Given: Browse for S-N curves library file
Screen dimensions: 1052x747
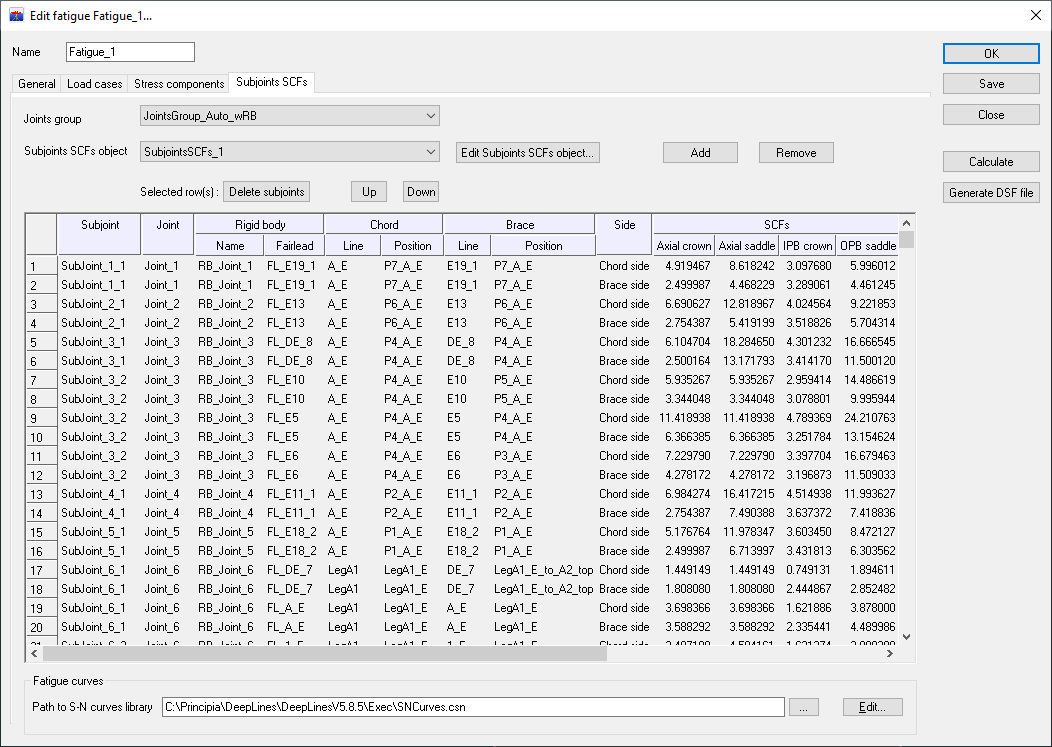Looking at the screenshot, I should click(804, 707).
